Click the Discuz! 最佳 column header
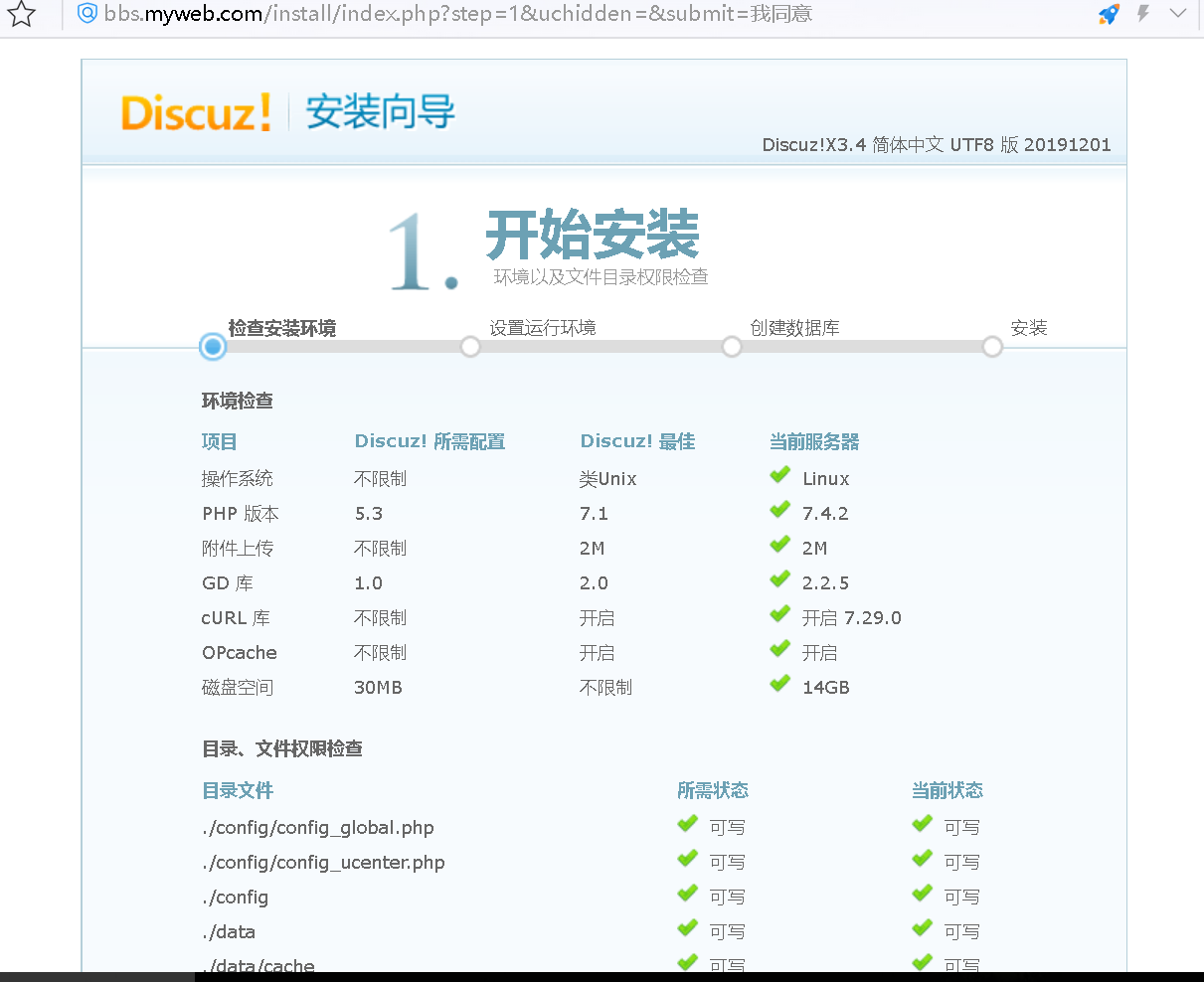 (638, 441)
